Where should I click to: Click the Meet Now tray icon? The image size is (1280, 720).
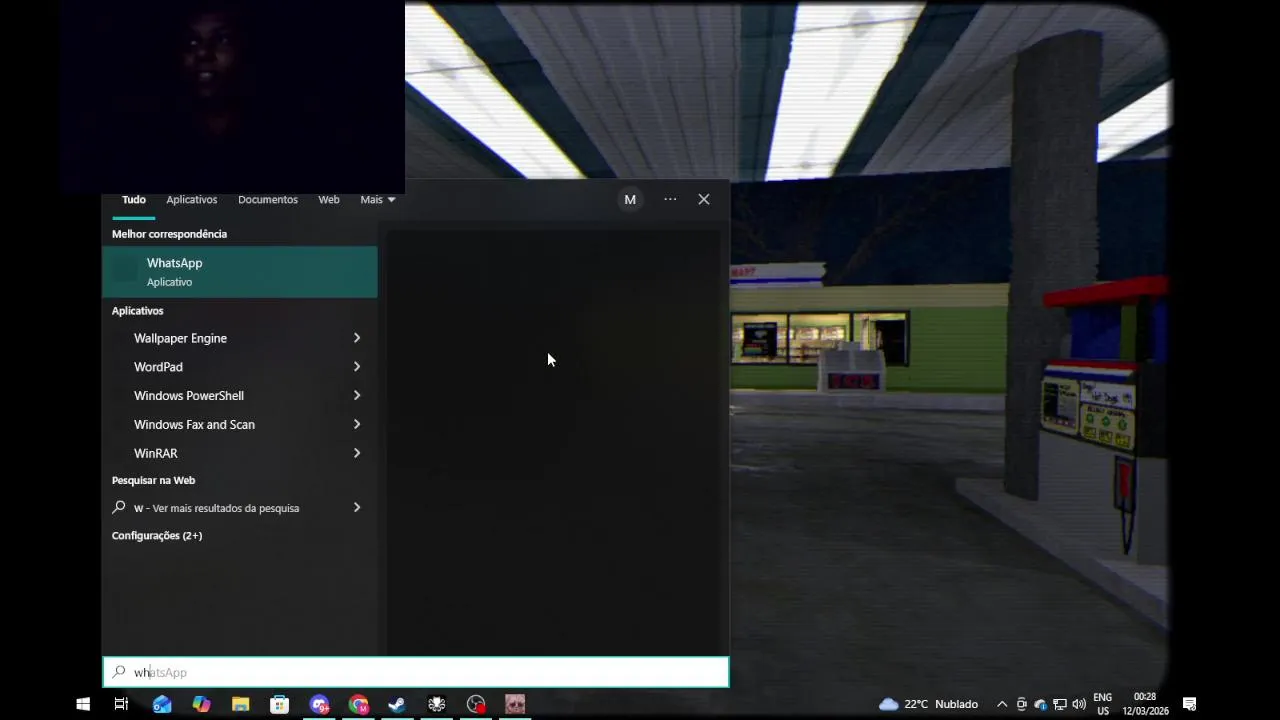coord(1021,704)
